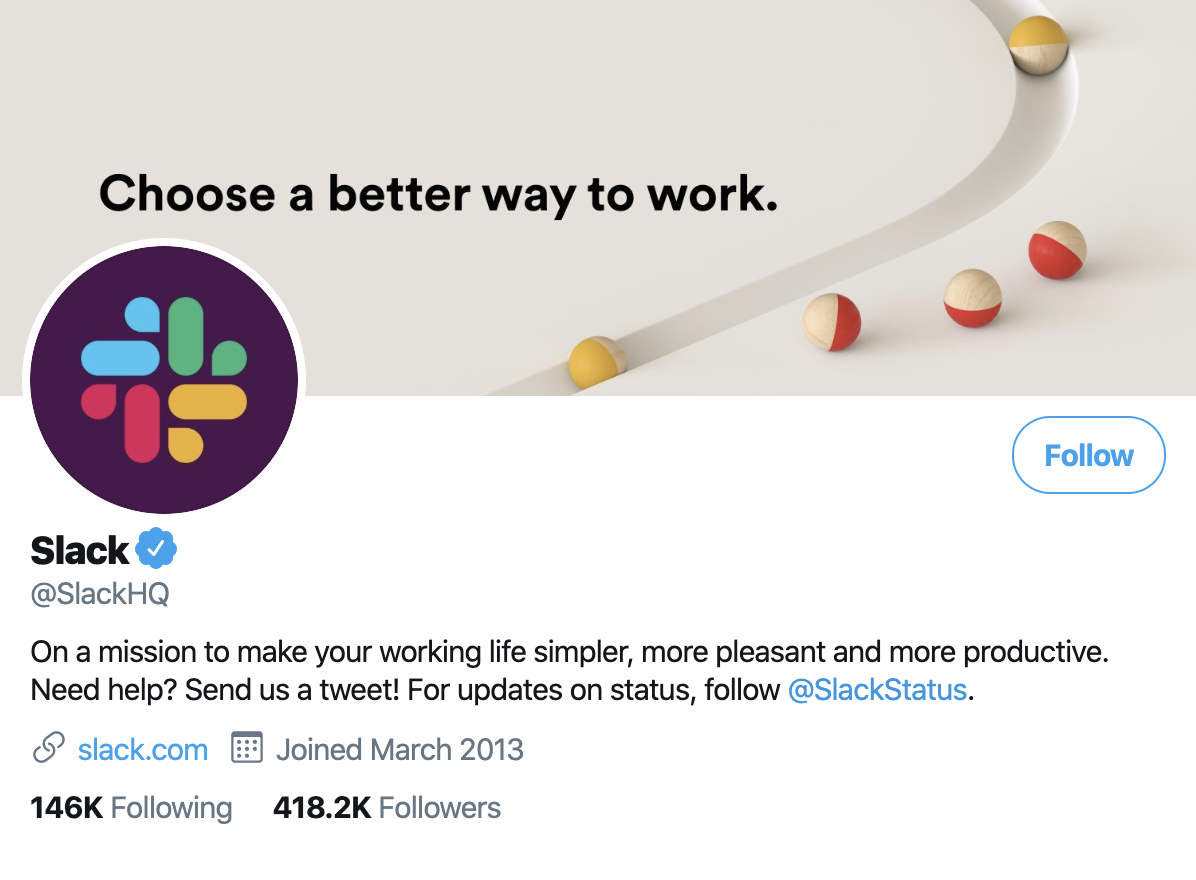
Task: View the 146K Following list
Action: [130, 807]
